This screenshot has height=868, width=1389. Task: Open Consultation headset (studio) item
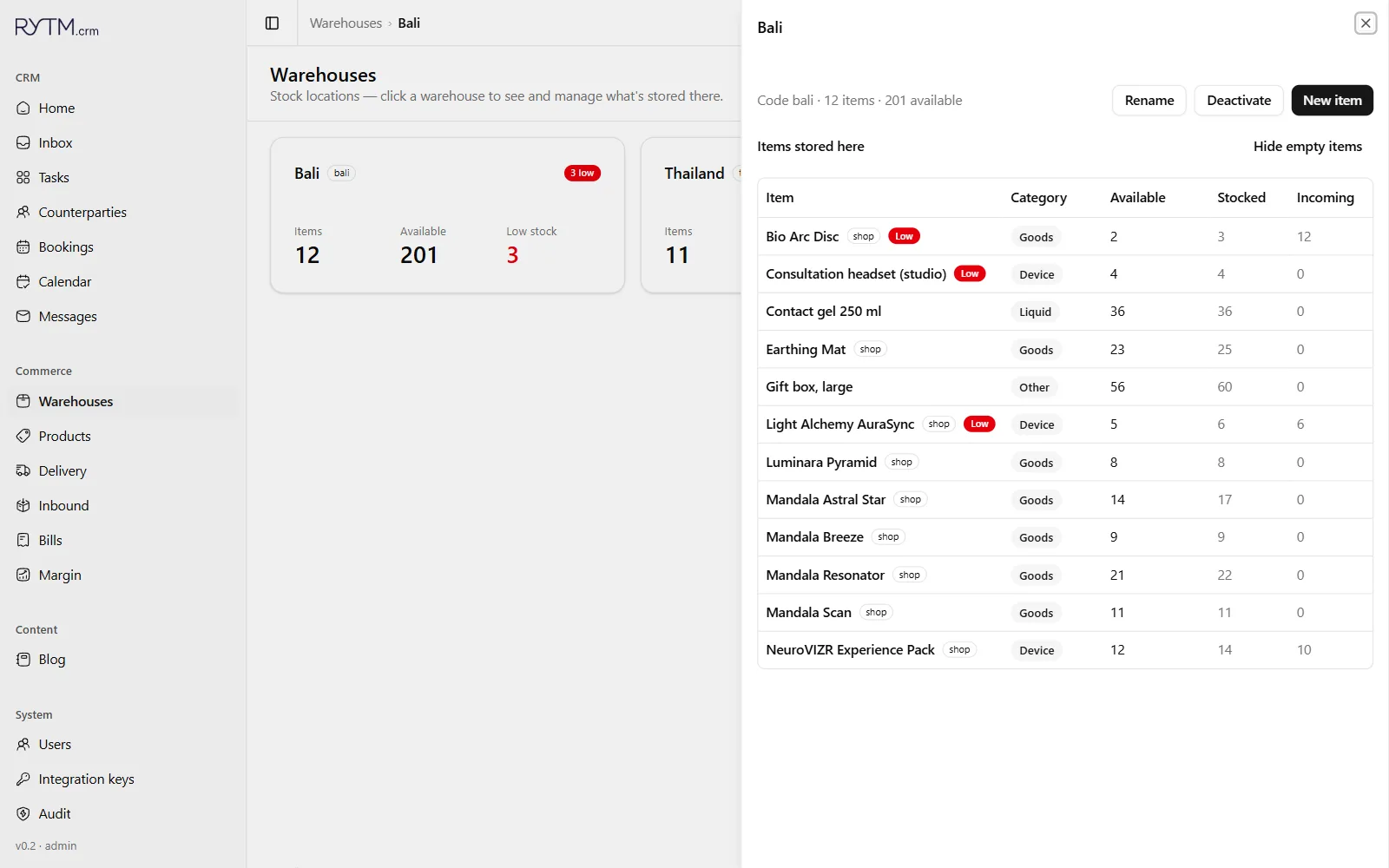click(856, 274)
